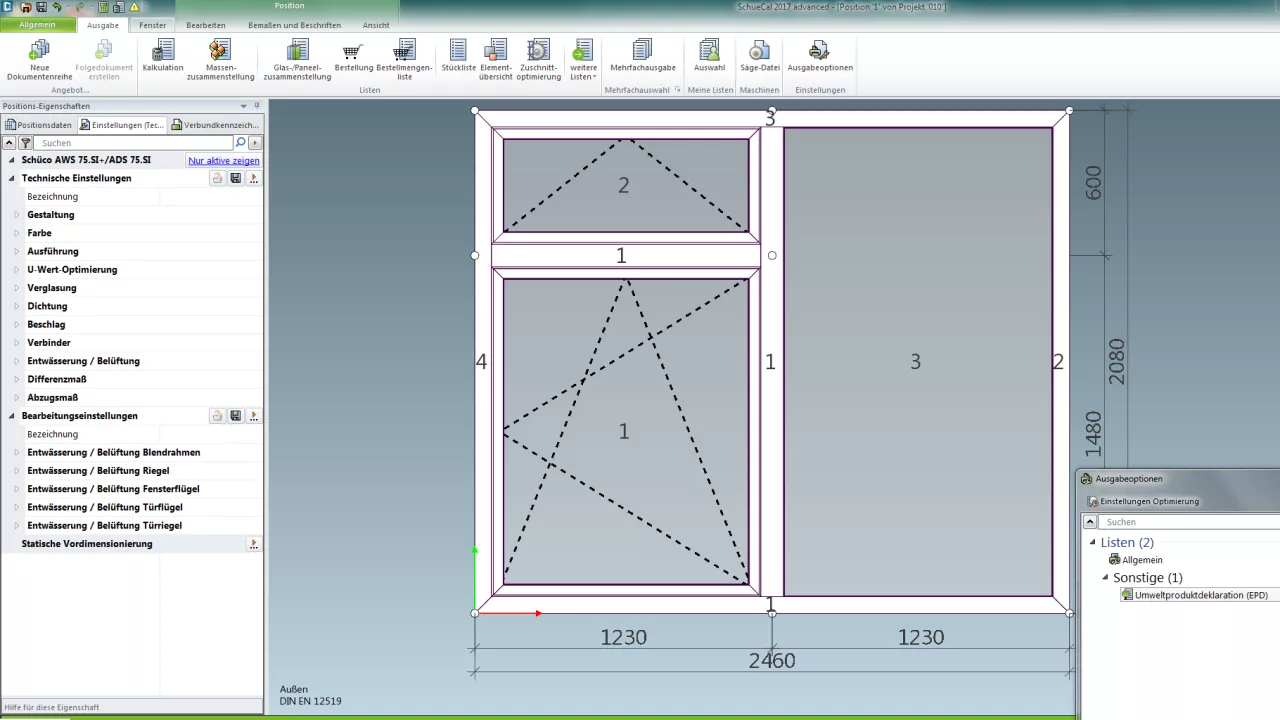This screenshot has width=1280, height=720.
Task: Toggle the property filter funnel
Action: click(24, 142)
